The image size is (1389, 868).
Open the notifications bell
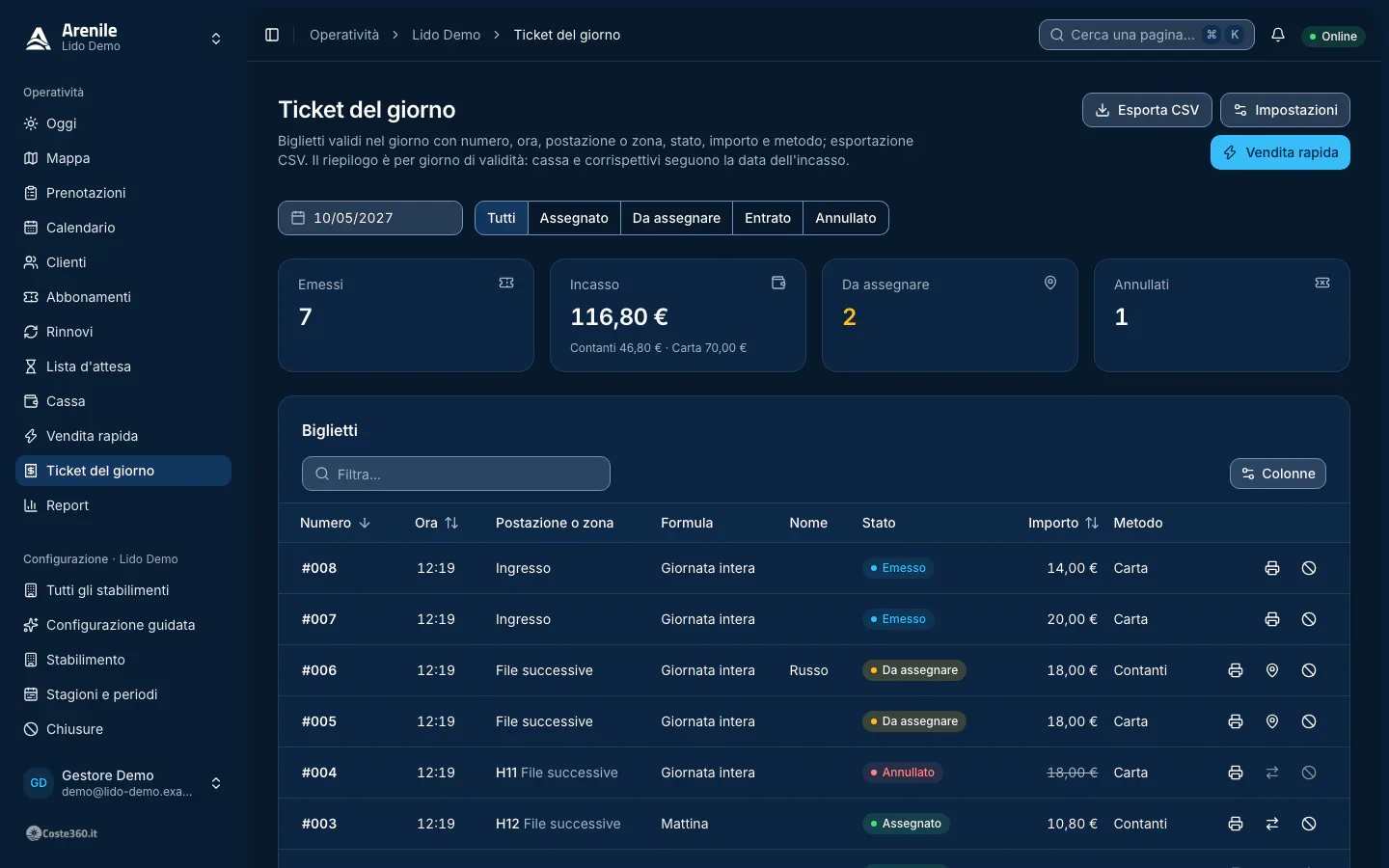click(1278, 35)
